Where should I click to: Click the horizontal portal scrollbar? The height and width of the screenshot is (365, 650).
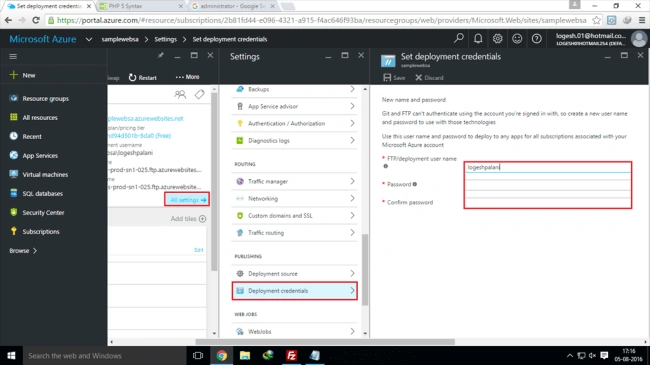(x=325, y=342)
